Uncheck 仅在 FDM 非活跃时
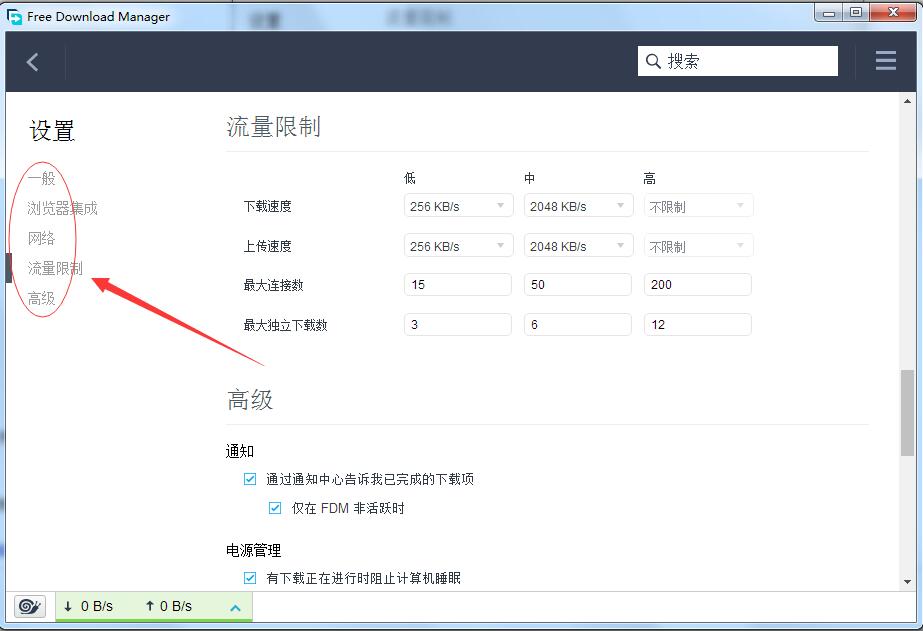 pos(274,508)
